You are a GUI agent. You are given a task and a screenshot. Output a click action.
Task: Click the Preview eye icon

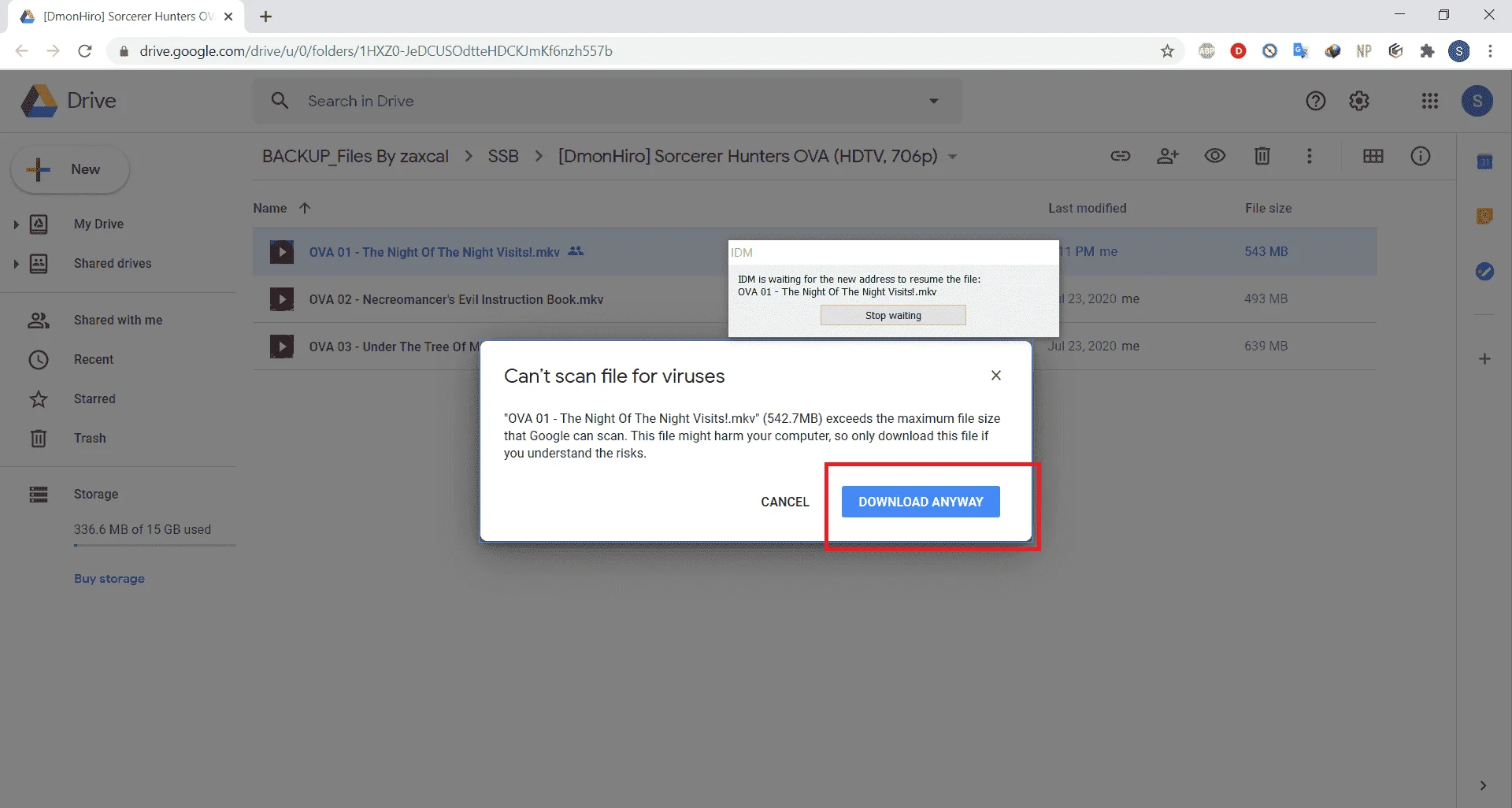pos(1215,156)
